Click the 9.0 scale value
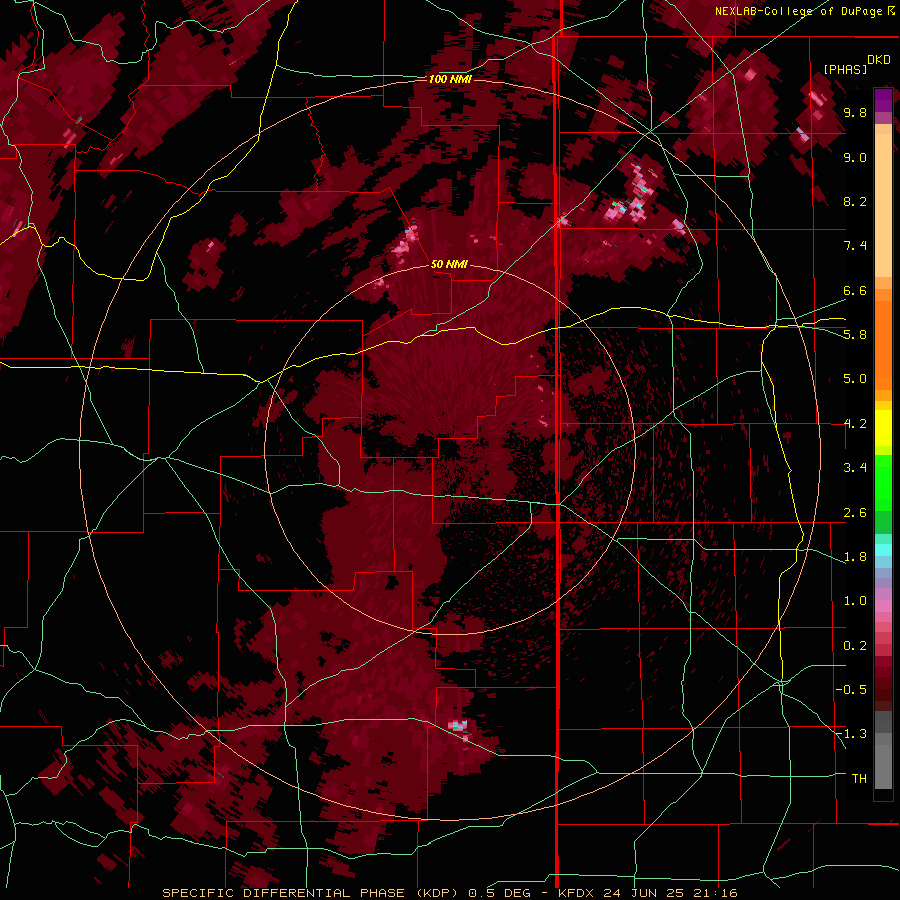Image resolution: width=900 pixels, height=900 pixels. [x=855, y=157]
